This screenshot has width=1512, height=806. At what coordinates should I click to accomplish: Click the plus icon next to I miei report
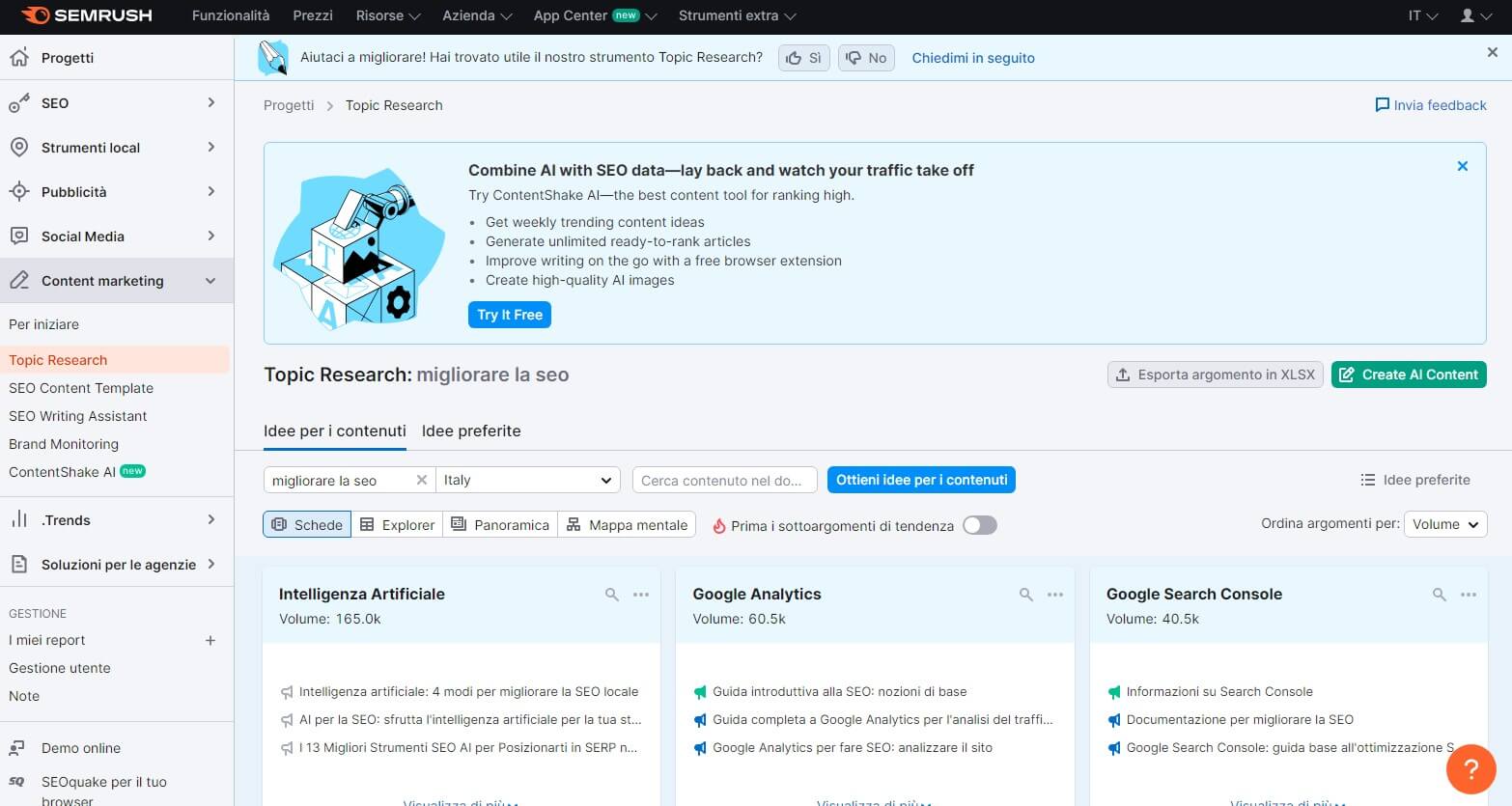(x=210, y=640)
